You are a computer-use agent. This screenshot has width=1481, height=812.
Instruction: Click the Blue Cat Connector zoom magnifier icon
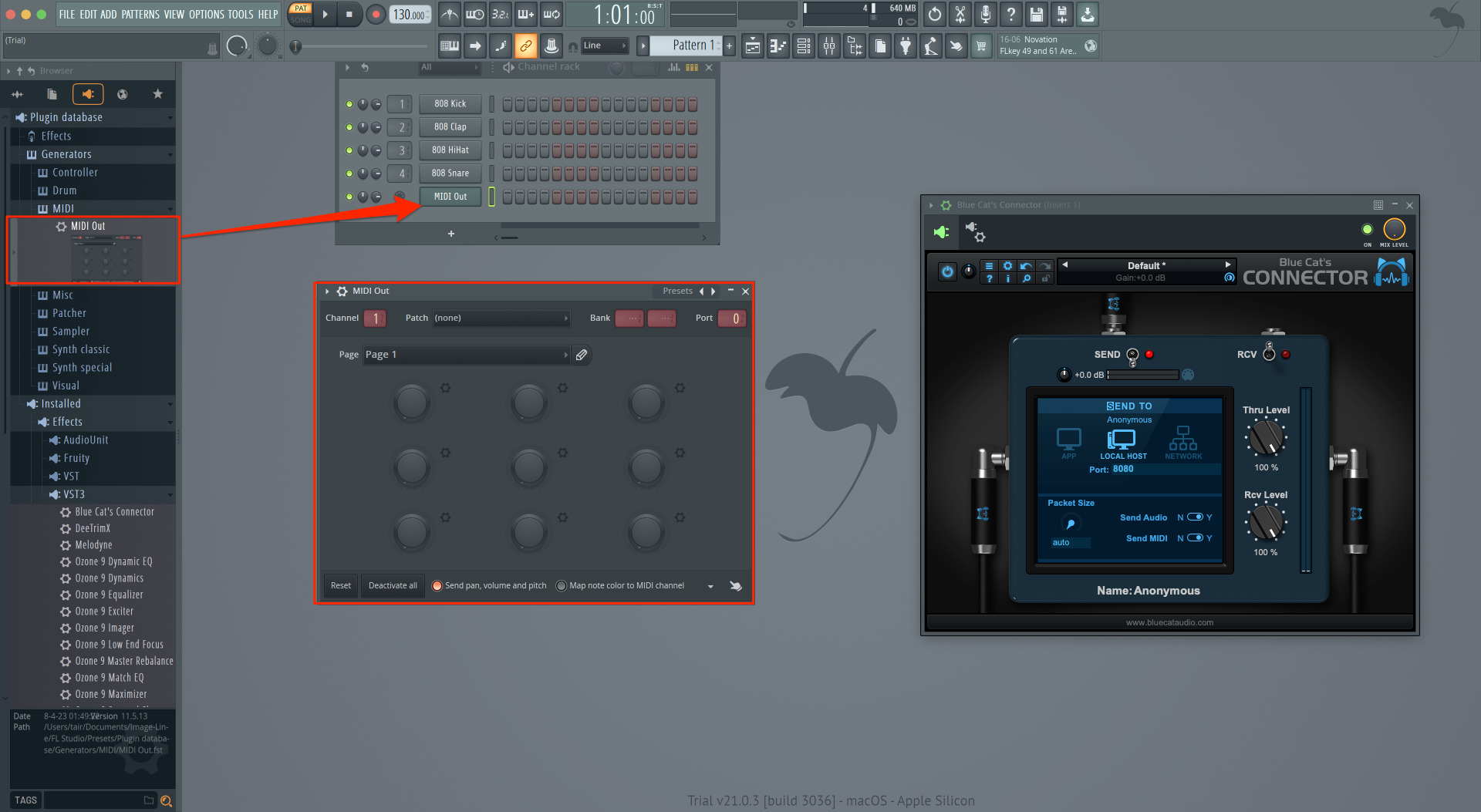[1026, 278]
